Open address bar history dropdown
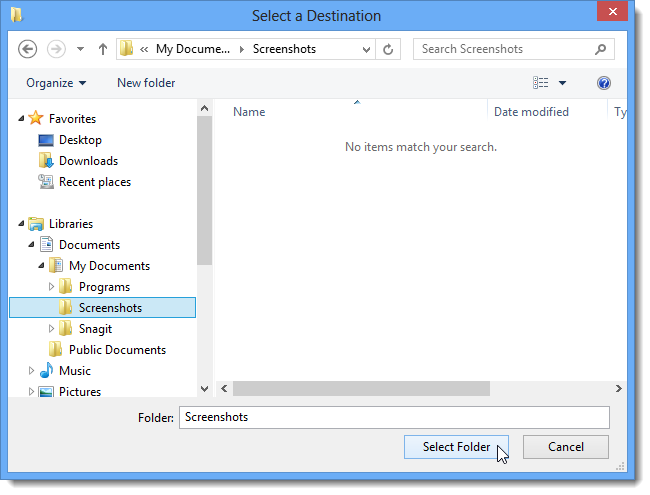 click(x=366, y=50)
